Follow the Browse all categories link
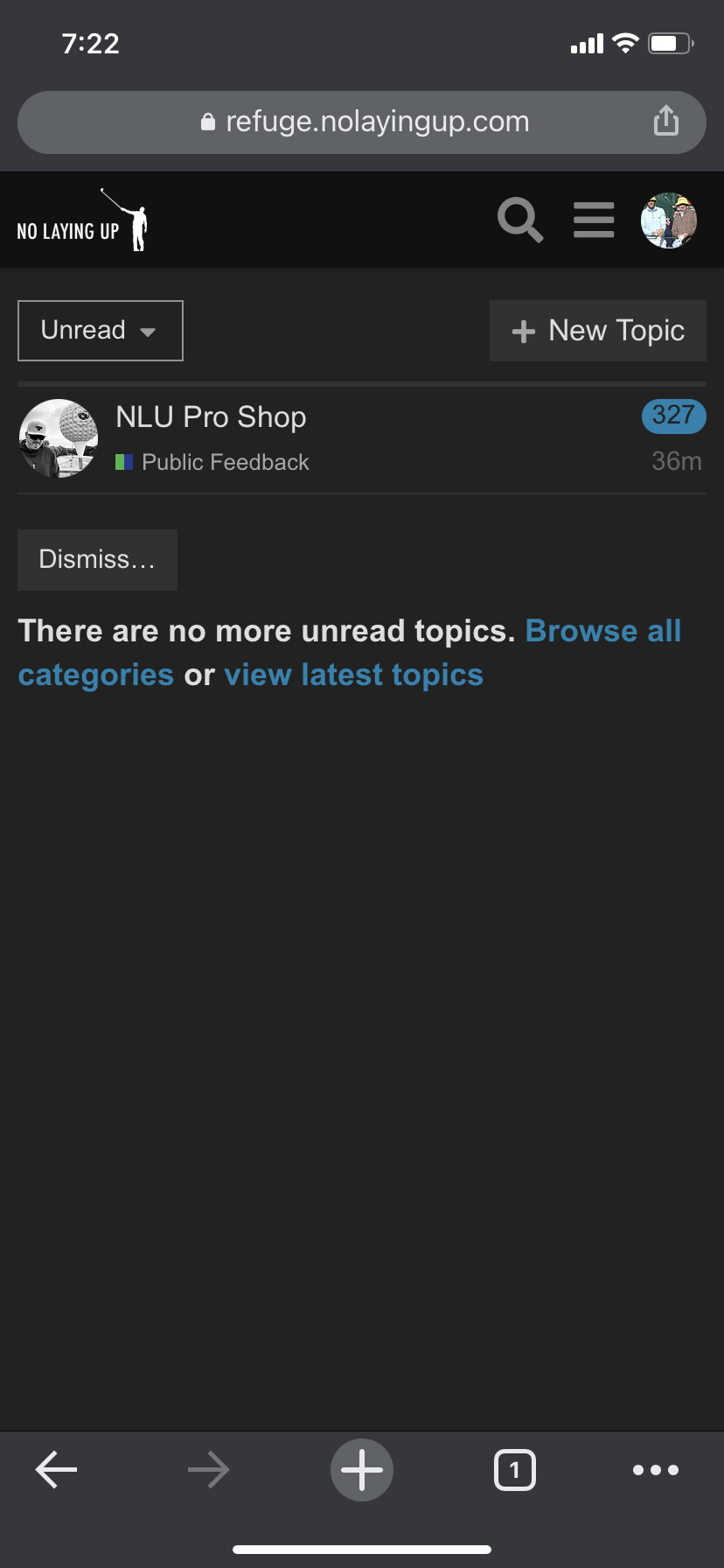 point(602,631)
